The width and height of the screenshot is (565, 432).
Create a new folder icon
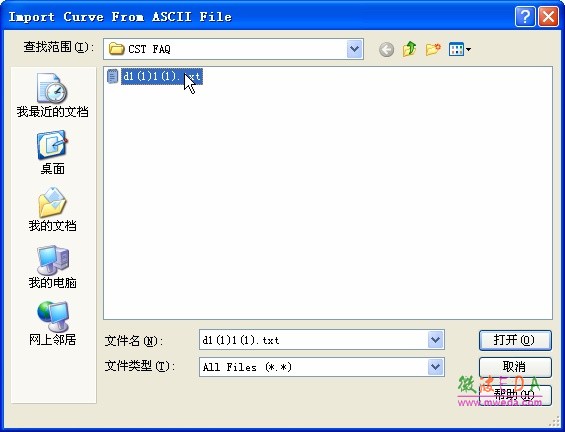coord(433,49)
